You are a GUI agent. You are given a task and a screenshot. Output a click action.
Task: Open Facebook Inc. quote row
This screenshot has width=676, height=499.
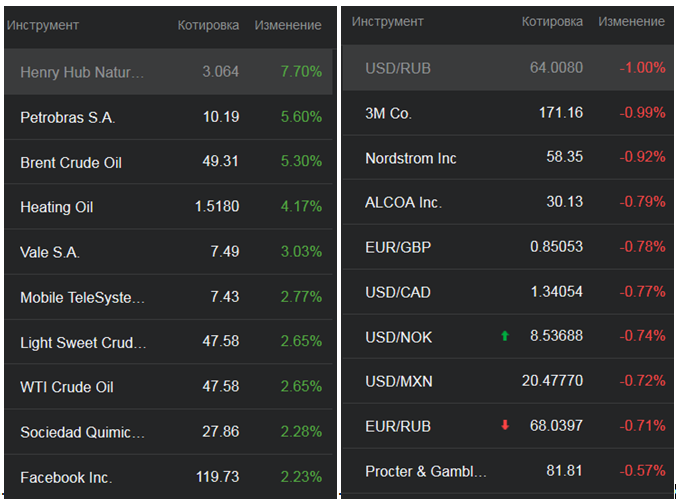click(x=66, y=477)
